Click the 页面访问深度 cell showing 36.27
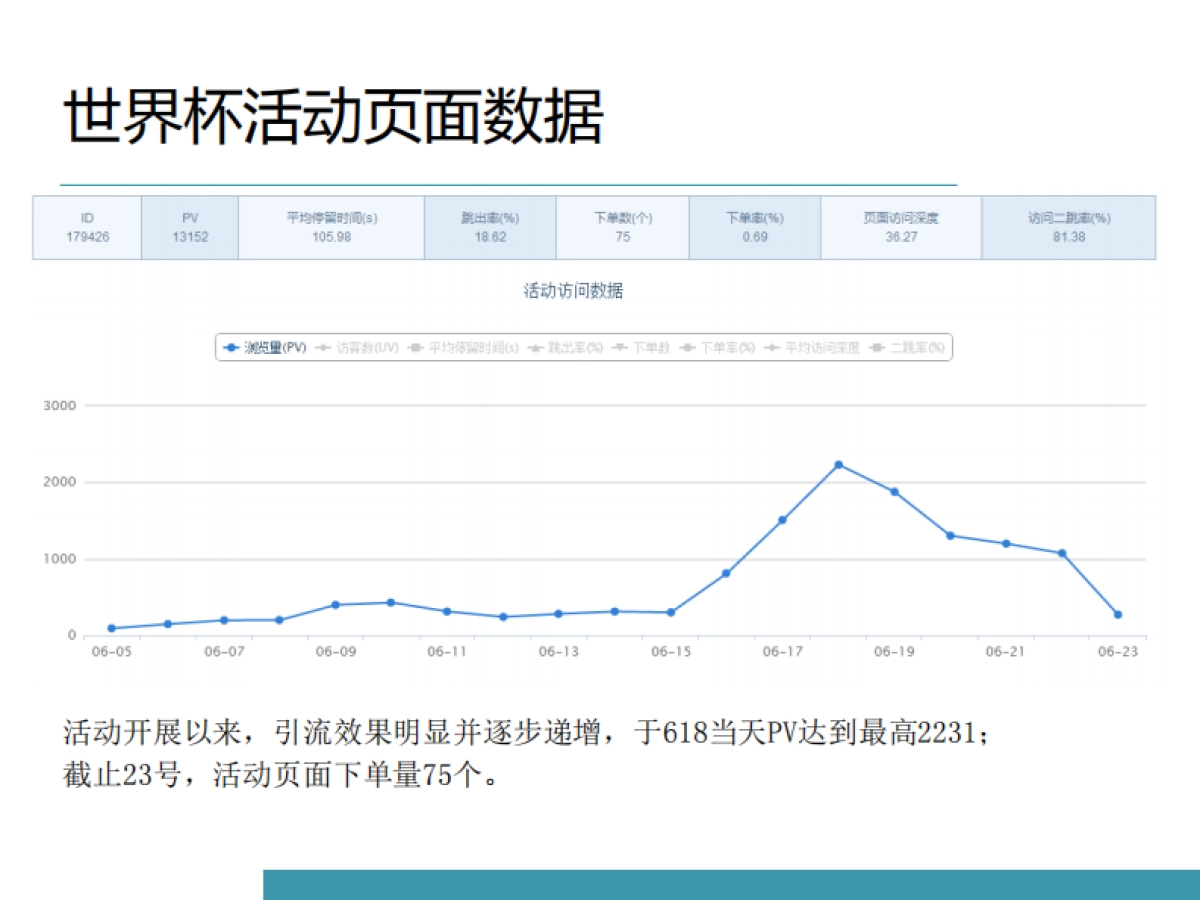 [900, 227]
